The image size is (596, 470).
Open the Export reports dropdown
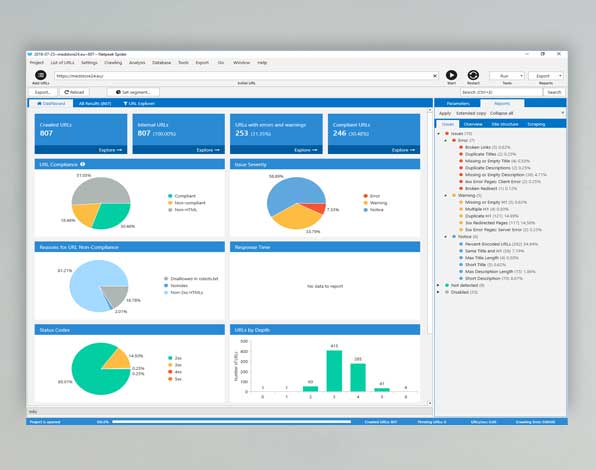[545, 76]
